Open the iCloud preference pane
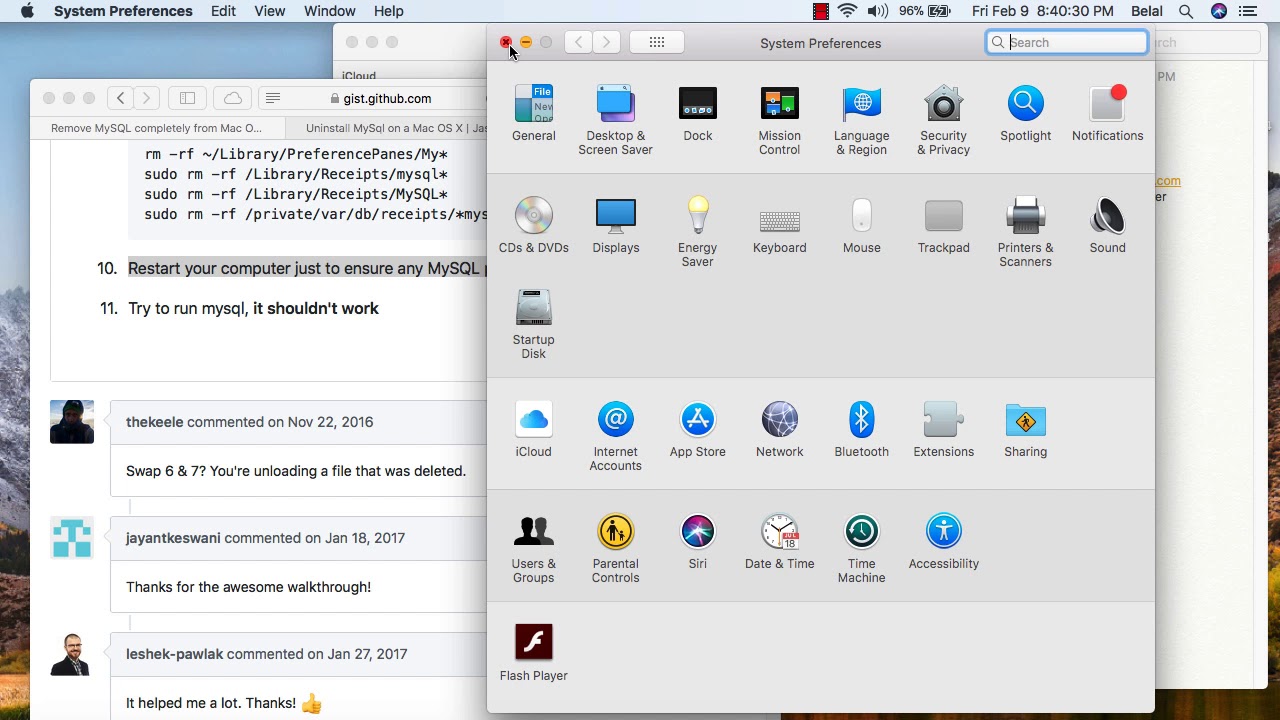The width and height of the screenshot is (1280, 720). point(533,429)
